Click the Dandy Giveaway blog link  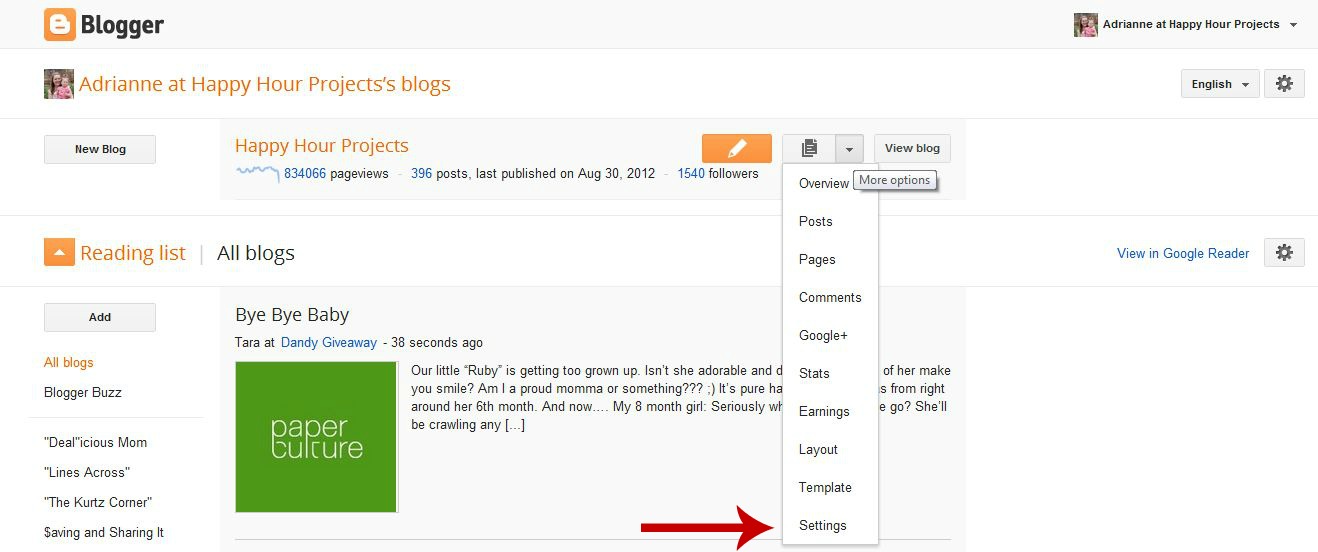[329, 343]
